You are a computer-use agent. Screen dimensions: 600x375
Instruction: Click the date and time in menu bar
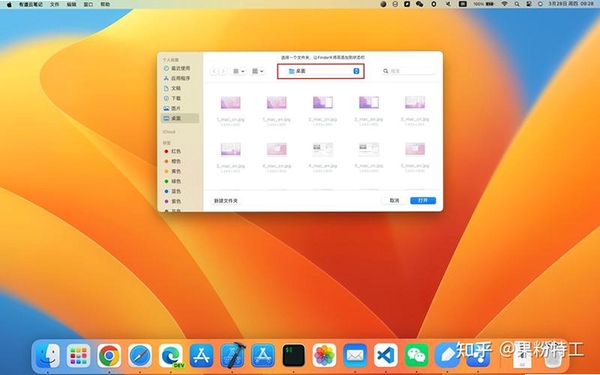pyautogui.click(x=571, y=4)
